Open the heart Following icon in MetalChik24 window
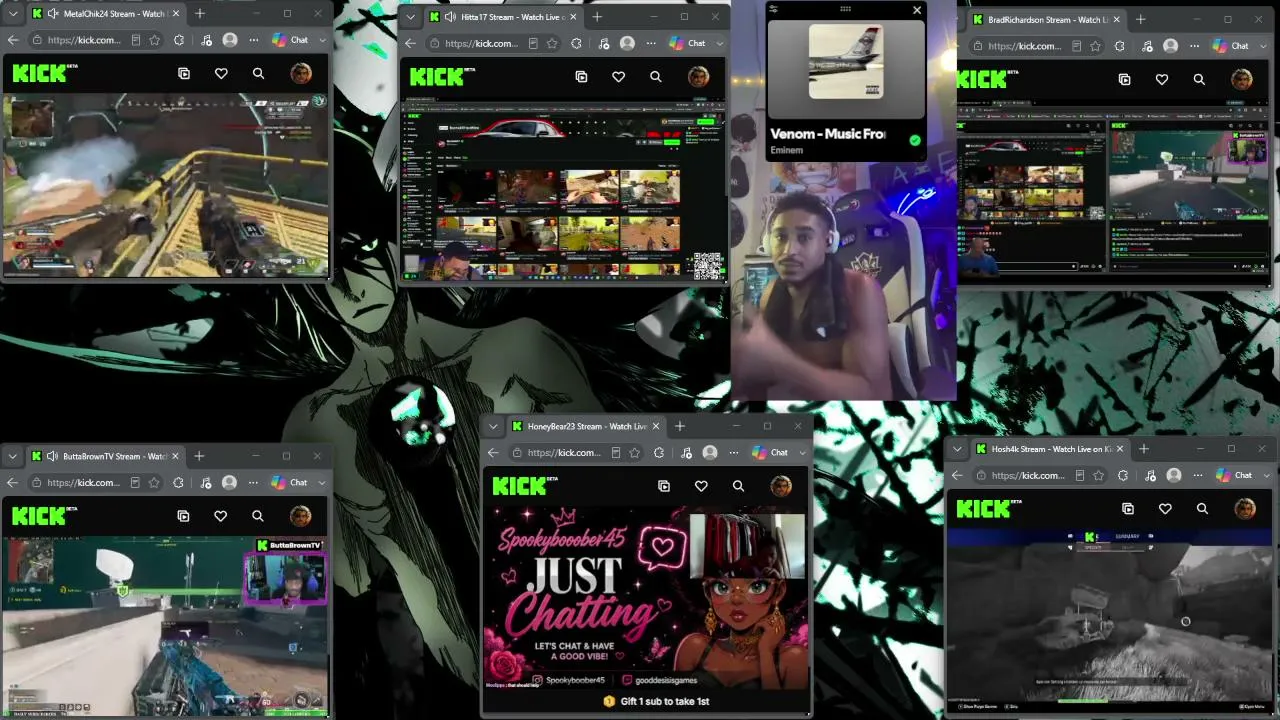1280x720 pixels. pos(221,73)
